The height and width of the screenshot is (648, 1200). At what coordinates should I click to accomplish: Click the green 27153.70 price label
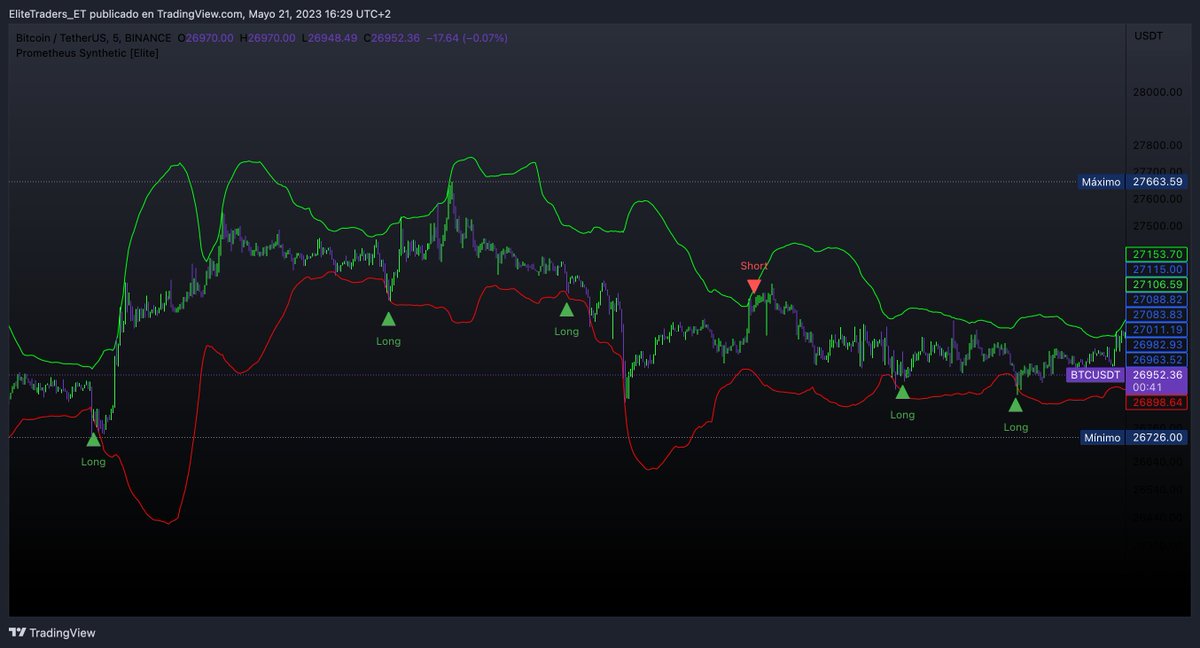pos(1158,254)
